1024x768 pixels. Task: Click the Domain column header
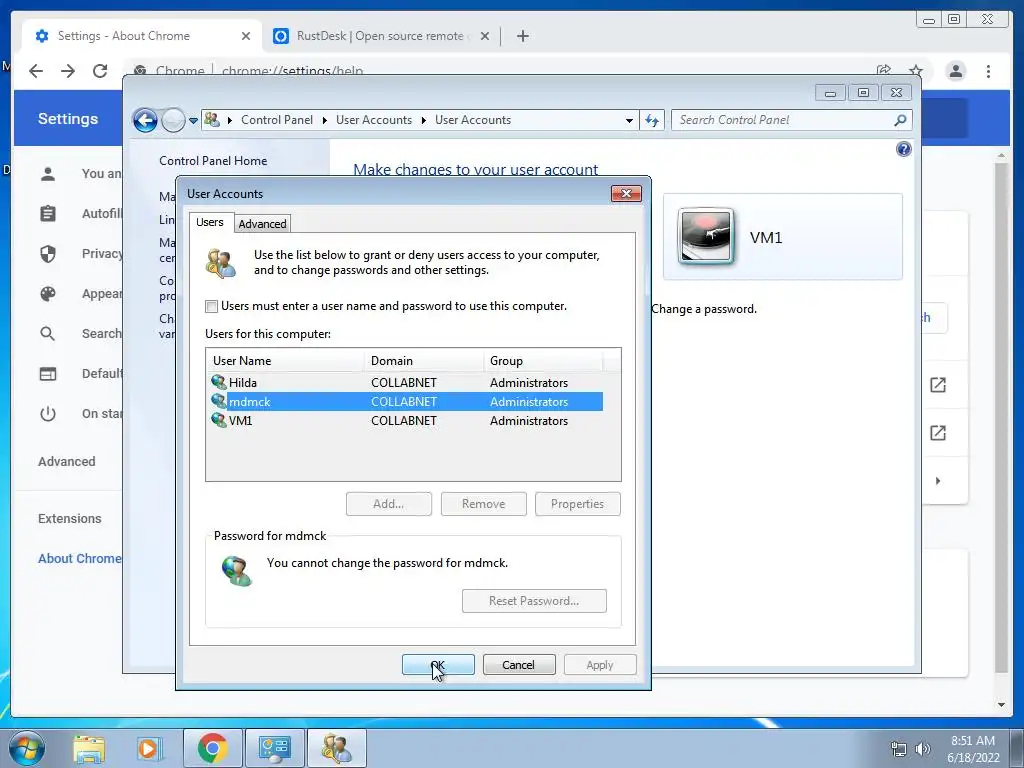tap(424, 360)
